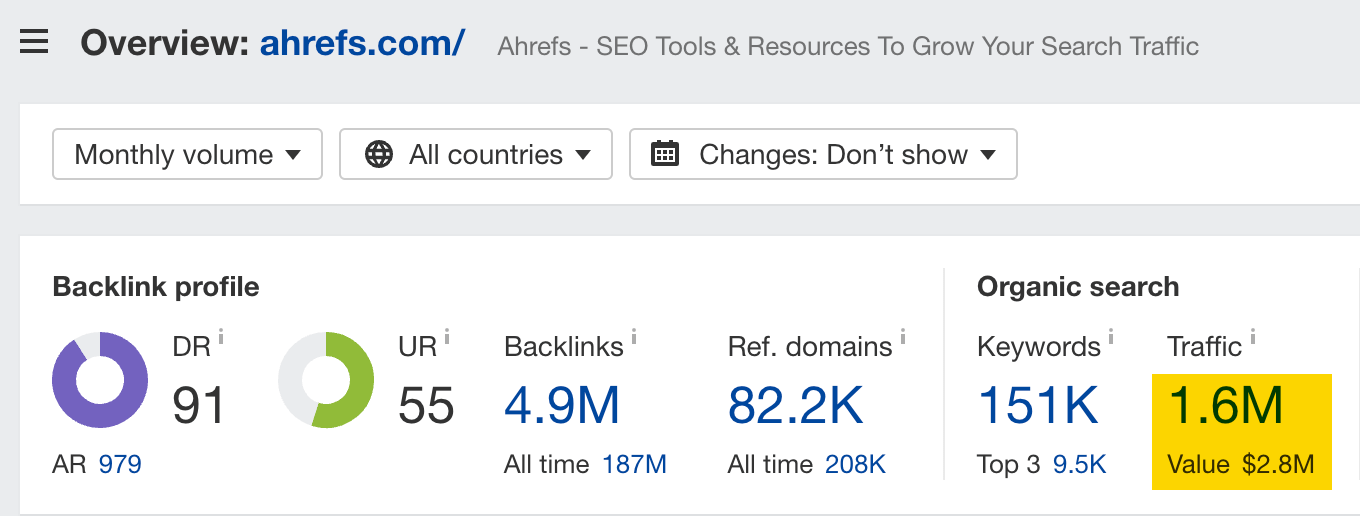The width and height of the screenshot is (1360, 516).
Task: Open the All countries dropdown
Action: click(476, 154)
